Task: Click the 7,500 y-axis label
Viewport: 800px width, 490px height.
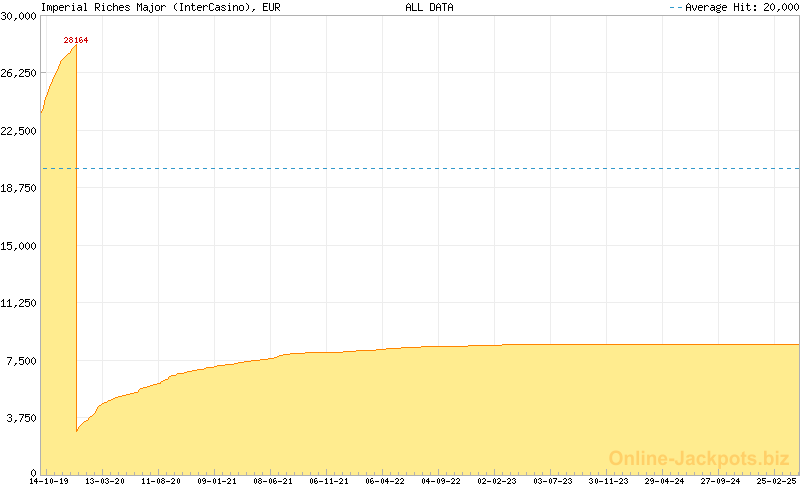Action: 22,361
